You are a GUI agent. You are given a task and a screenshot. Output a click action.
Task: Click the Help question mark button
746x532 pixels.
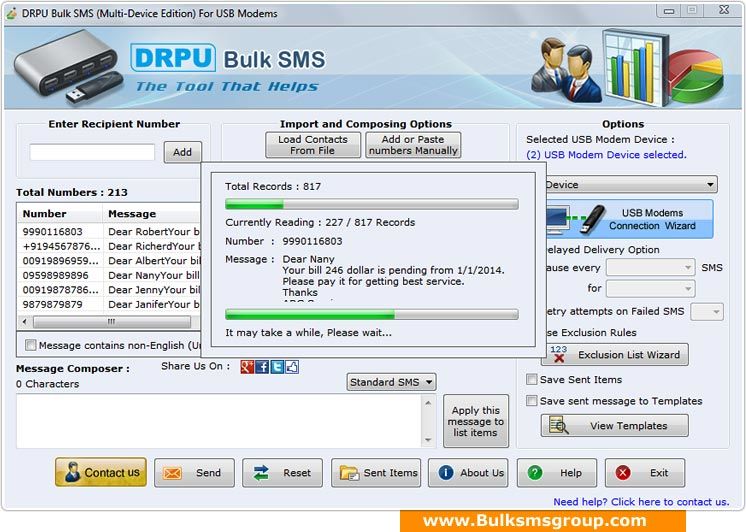click(557, 473)
